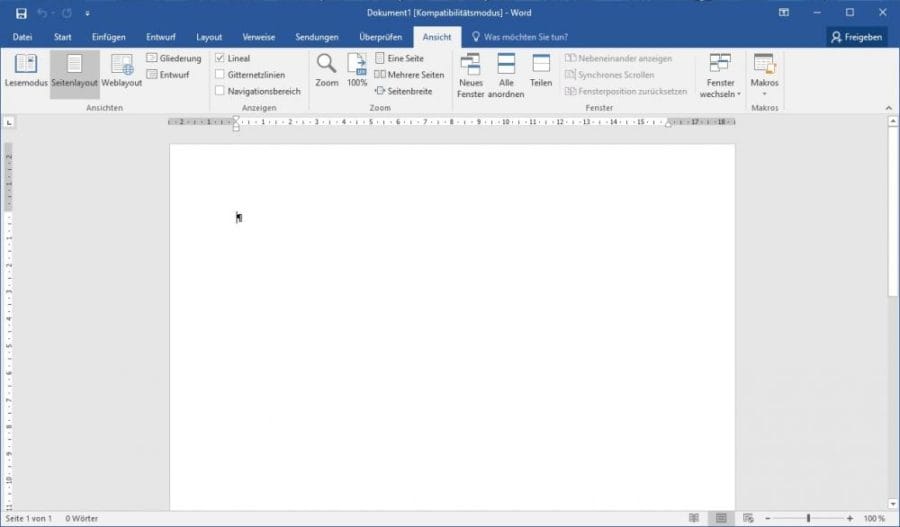The image size is (900, 527).
Task: Select Eine Seite zoom option
Action: tap(399, 58)
